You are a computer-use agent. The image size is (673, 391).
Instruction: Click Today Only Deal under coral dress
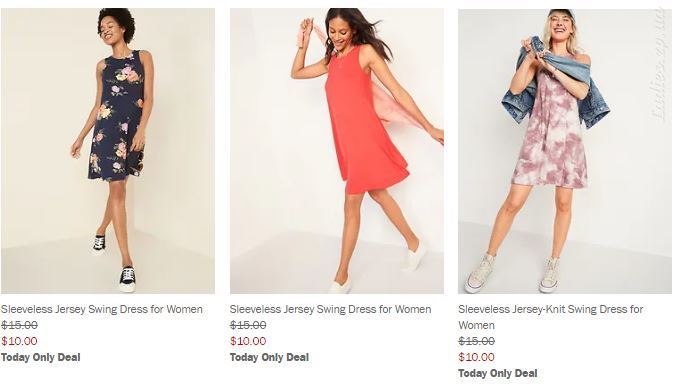pyautogui.click(x=270, y=357)
